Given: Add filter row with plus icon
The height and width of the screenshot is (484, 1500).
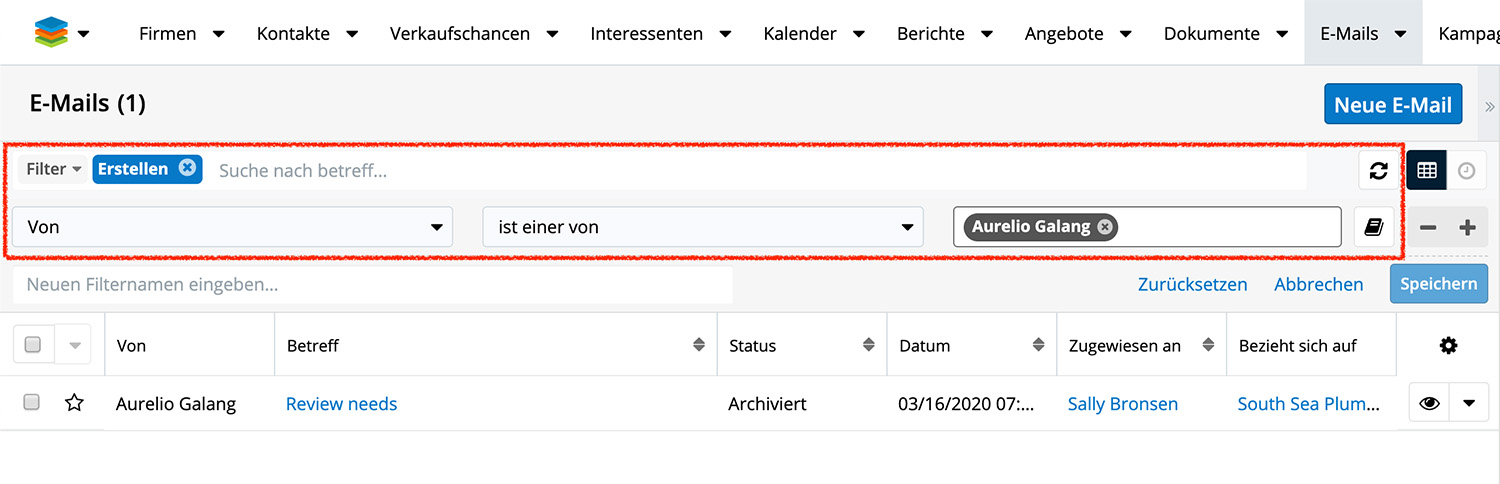Looking at the screenshot, I should (x=1467, y=228).
